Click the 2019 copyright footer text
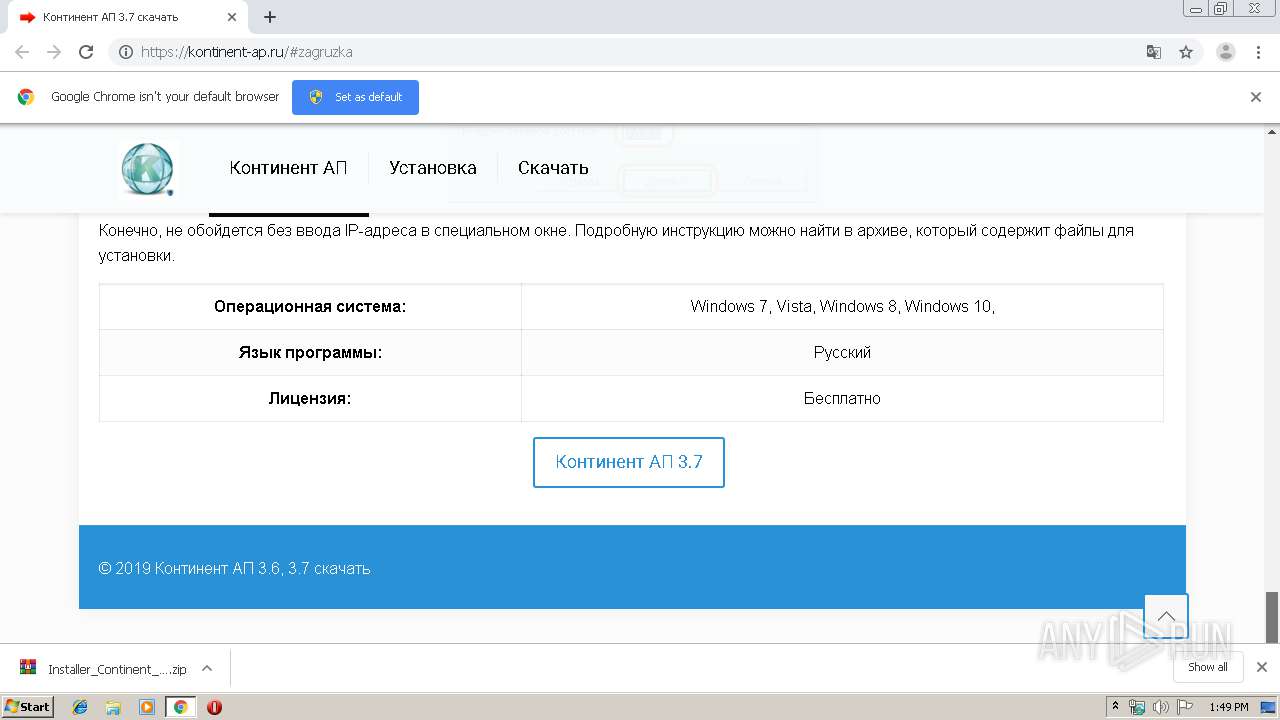This screenshot has width=1280, height=720. [x=234, y=568]
